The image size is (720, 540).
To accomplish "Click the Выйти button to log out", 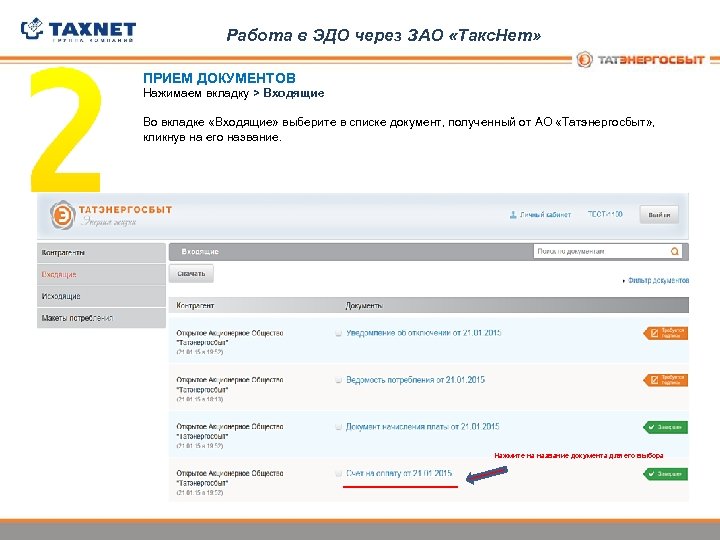I will (x=659, y=214).
